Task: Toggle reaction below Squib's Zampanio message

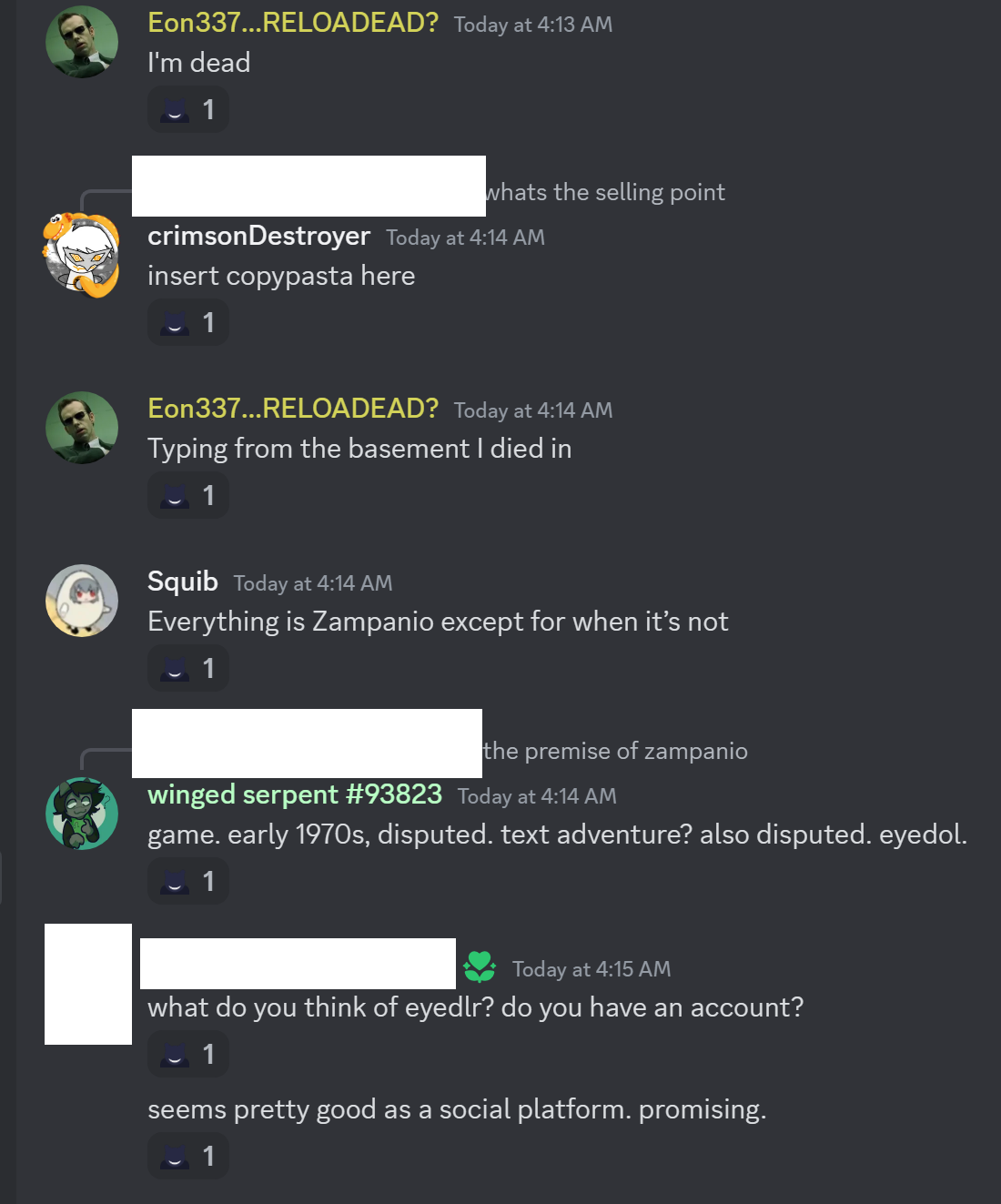Action: (188, 669)
